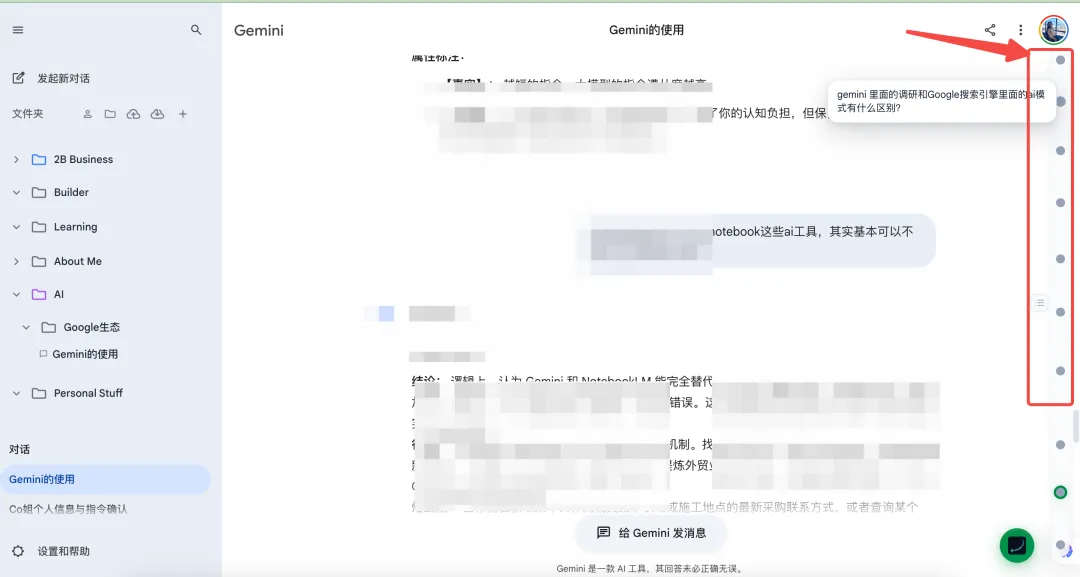Click the topmost timeline dot below avatar
The height and width of the screenshot is (577, 1080).
click(1061, 61)
